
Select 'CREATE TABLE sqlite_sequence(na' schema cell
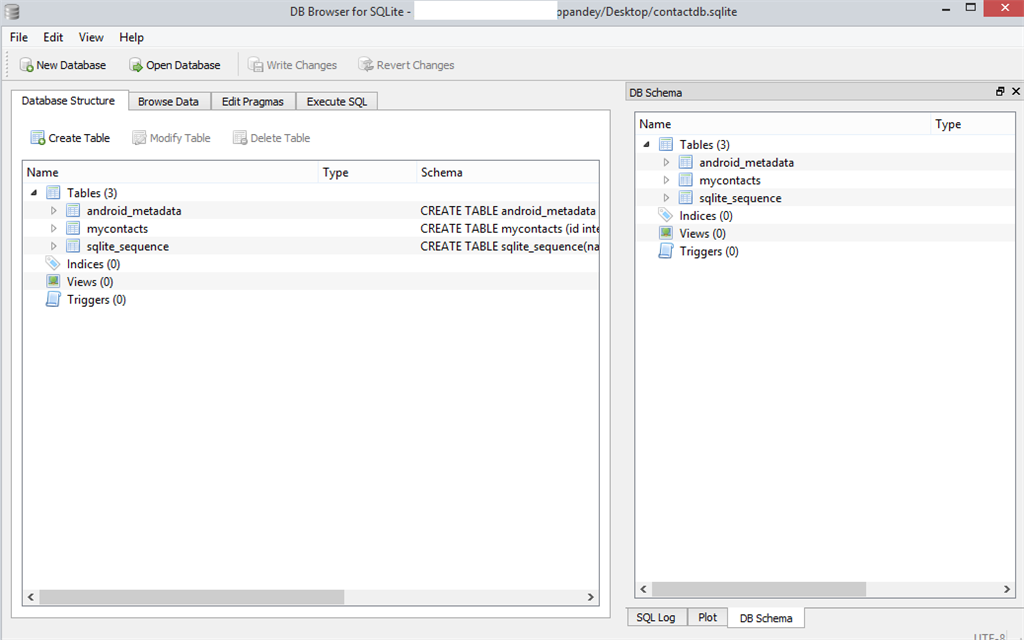pos(508,246)
